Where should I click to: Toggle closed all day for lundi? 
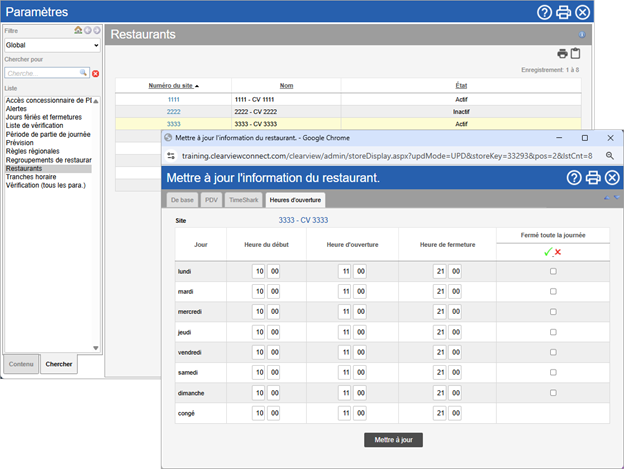(553, 271)
